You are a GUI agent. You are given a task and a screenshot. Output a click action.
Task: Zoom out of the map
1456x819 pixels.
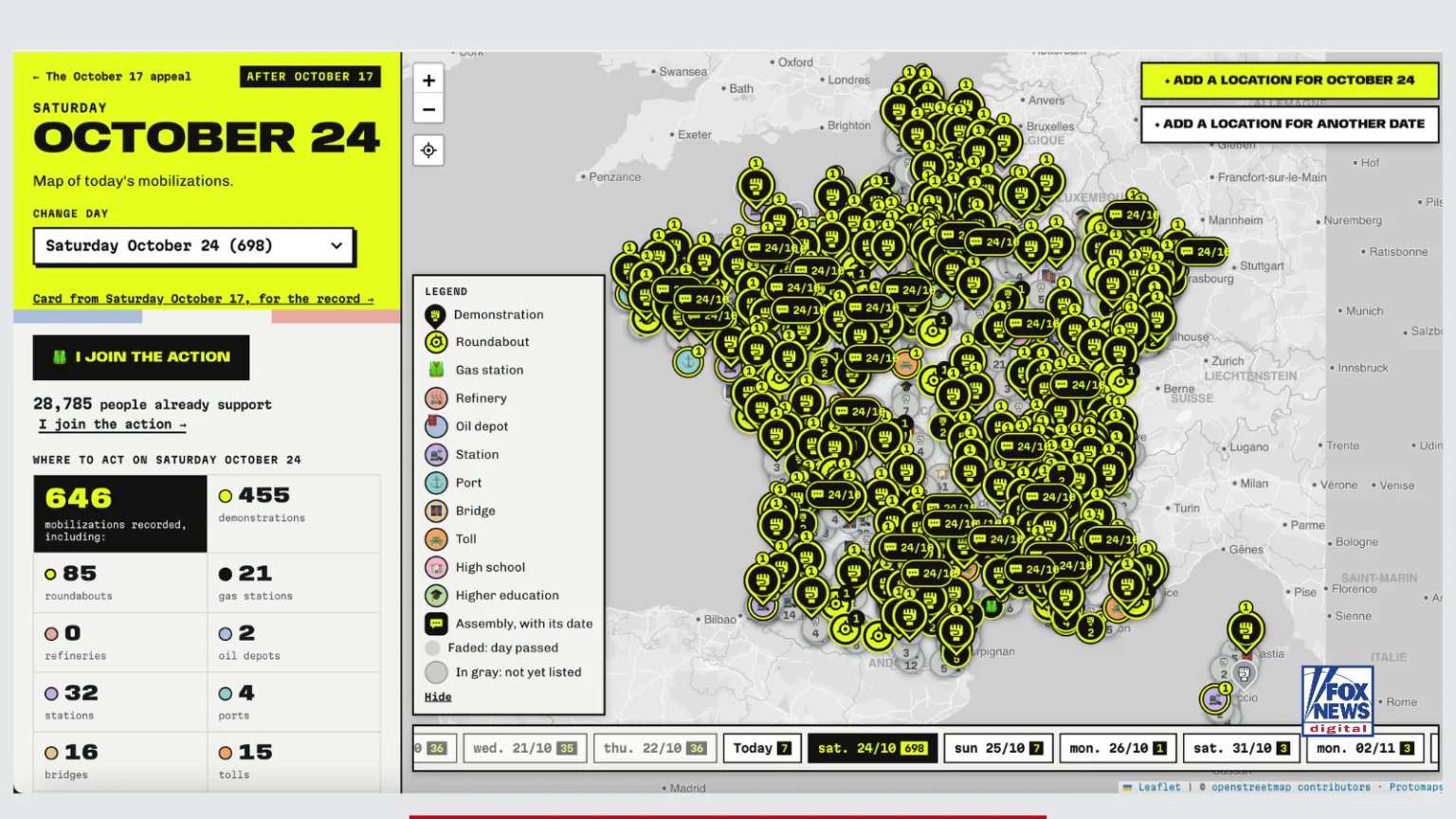428,109
